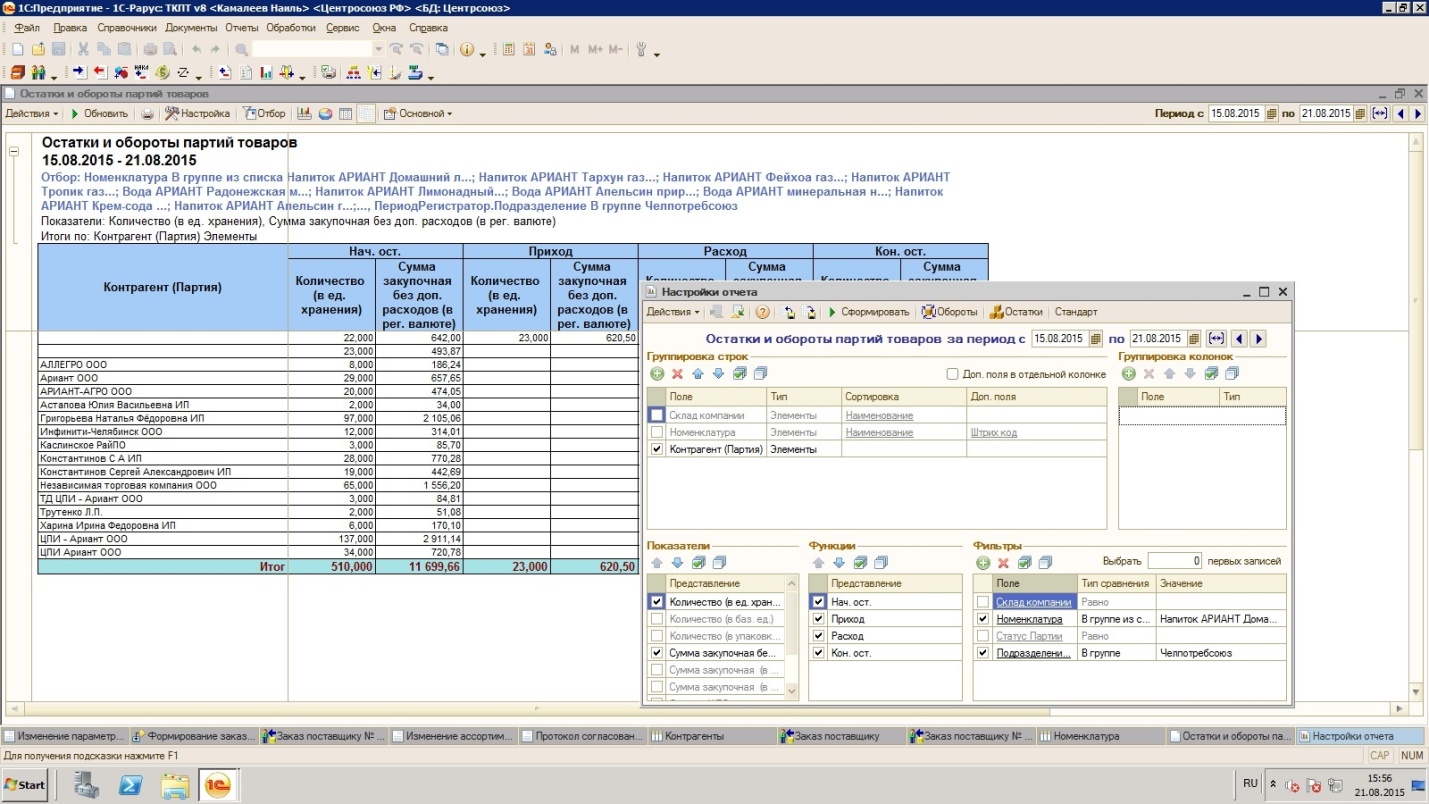Open the bar chart icon in the report toolbar
The image size is (1429, 804).
click(305, 114)
